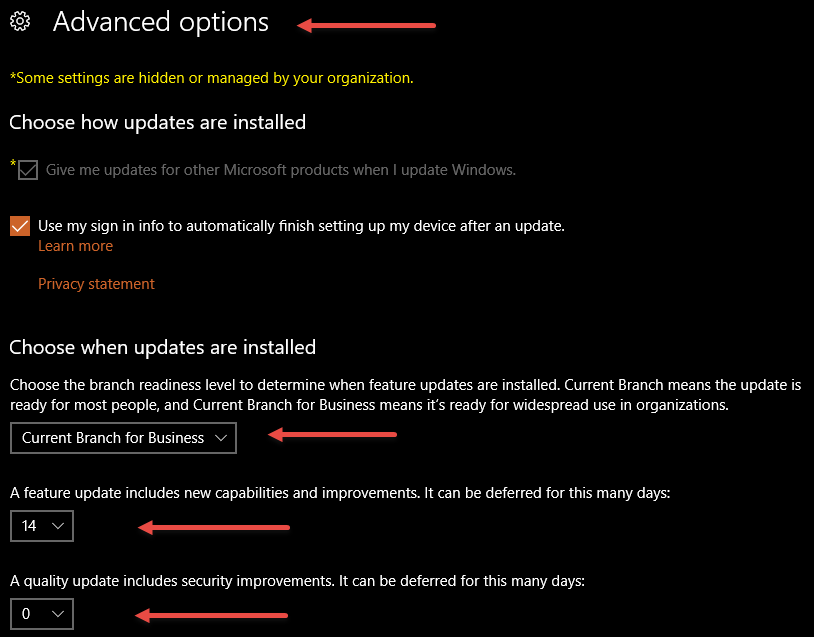Uncheck the use my sign in info checkbox
Image resolution: width=814 pixels, height=637 pixels.
click(20, 226)
